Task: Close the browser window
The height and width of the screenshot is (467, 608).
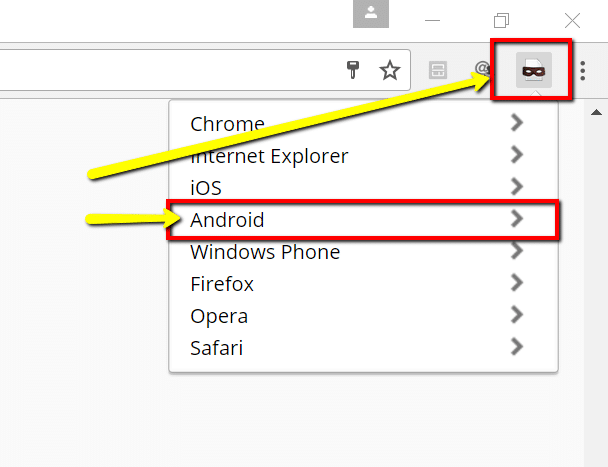Action: pyautogui.click(x=572, y=21)
